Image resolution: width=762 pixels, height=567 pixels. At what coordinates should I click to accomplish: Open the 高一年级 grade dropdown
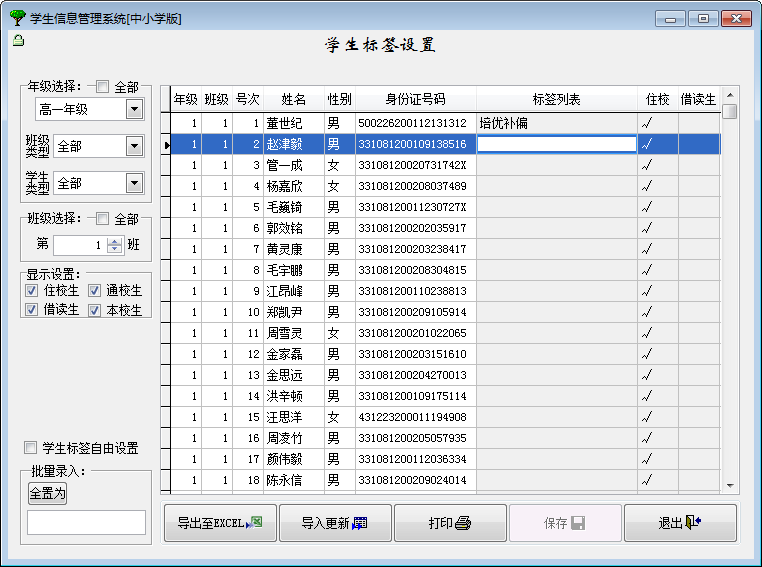(134, 109)
